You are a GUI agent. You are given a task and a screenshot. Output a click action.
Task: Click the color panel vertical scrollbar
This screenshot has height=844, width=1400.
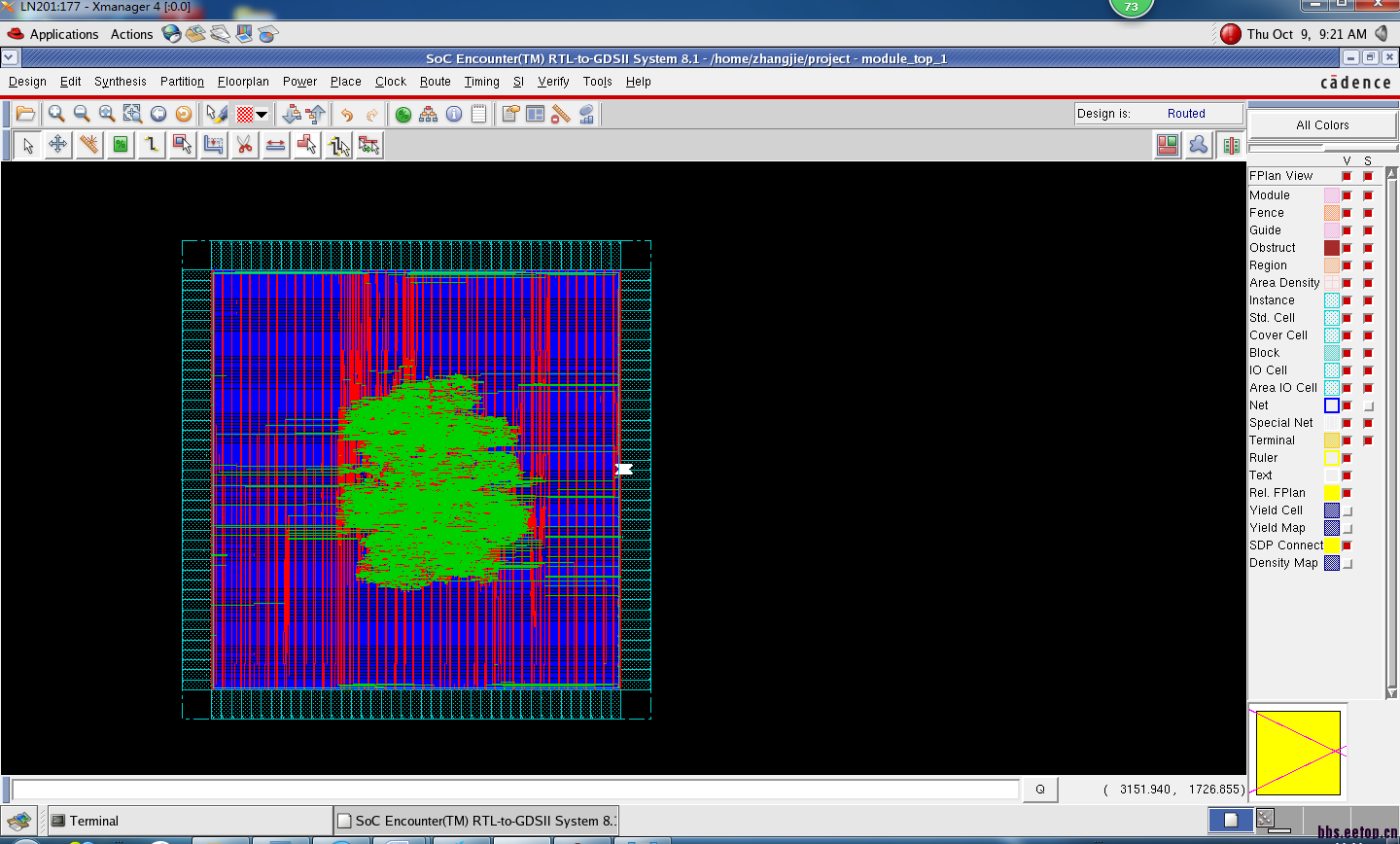[x=1391, y=433]
